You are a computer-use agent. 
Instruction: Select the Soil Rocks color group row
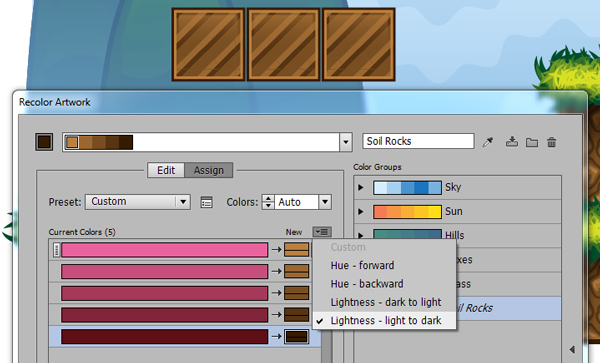pyautogui.click(x=509, y=308)
